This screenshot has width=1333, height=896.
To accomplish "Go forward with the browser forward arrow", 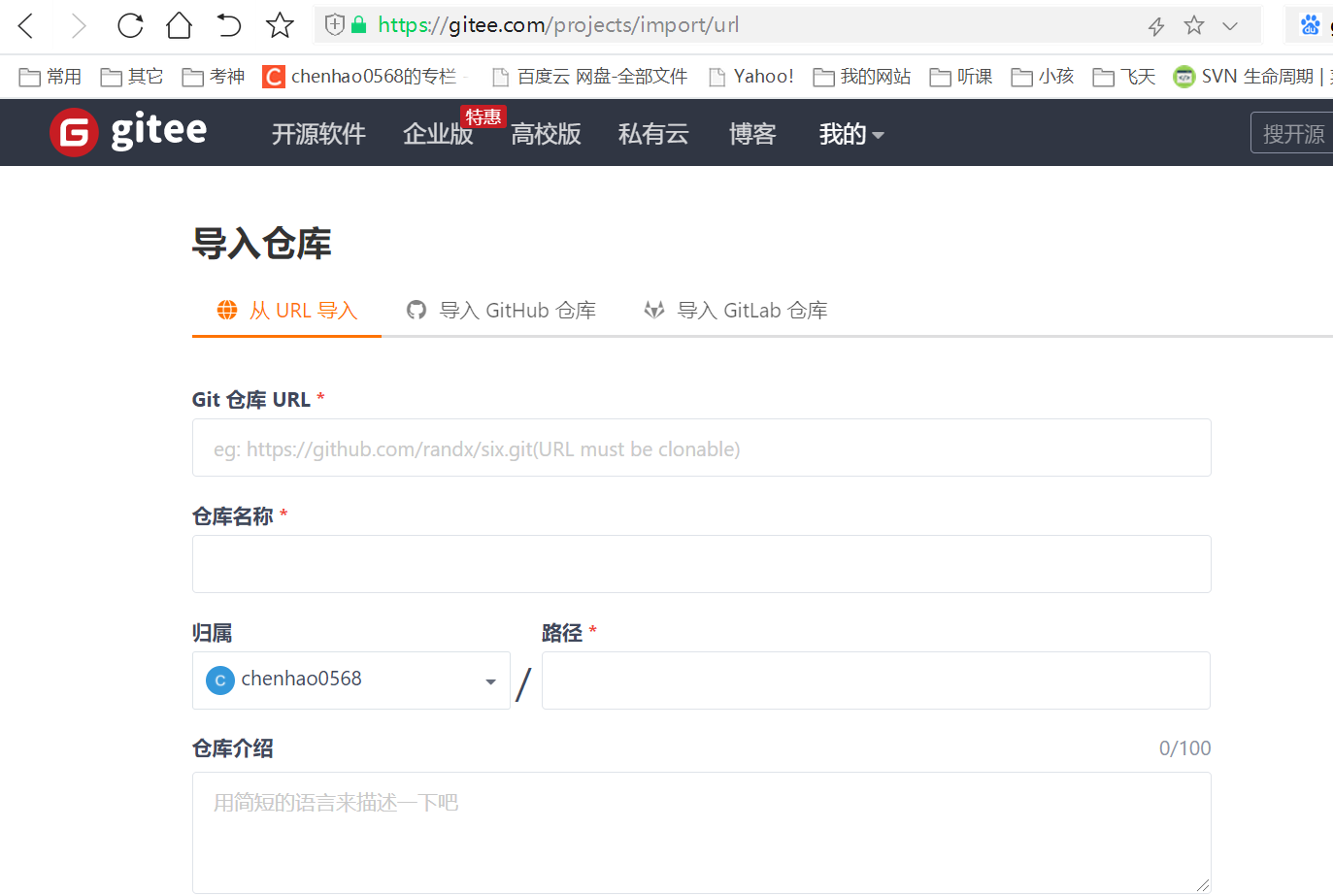I will 79,25.
